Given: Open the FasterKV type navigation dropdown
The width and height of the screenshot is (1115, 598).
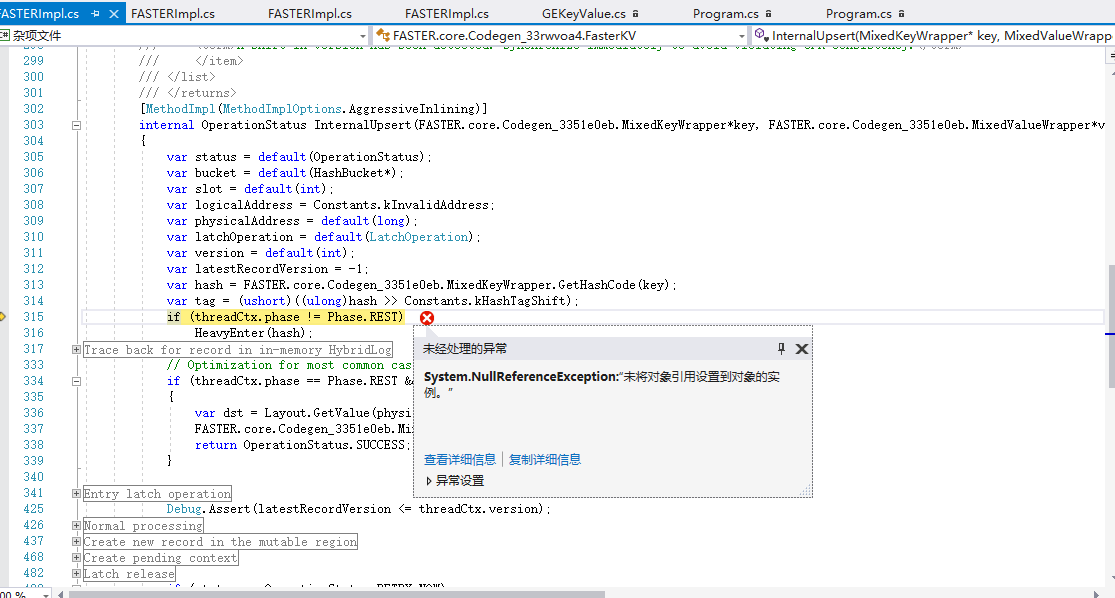Looking at the screenshot, I should (744, 34).
